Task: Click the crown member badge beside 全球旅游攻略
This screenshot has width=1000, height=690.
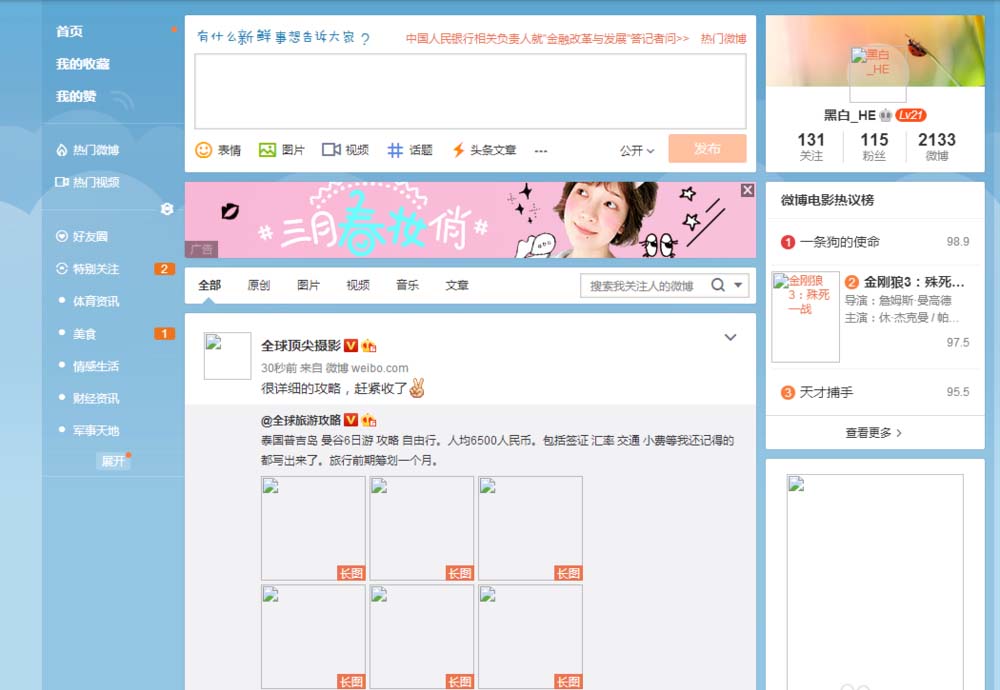Action: pos(369,420)
